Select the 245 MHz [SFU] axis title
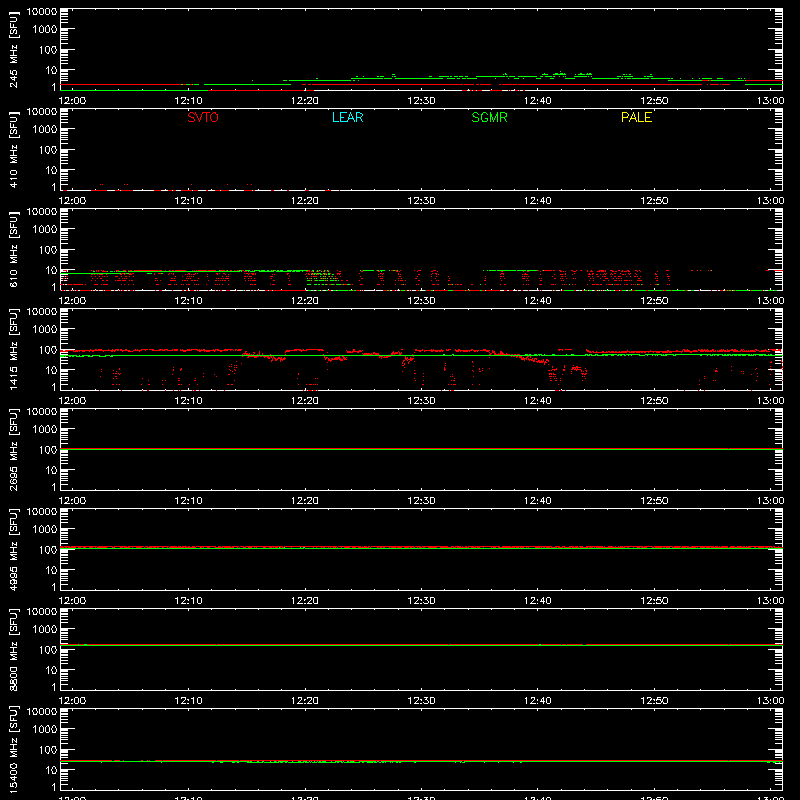The width and height of the screenshot is (800, 800). pyautogui.click(x=13, y=49)
